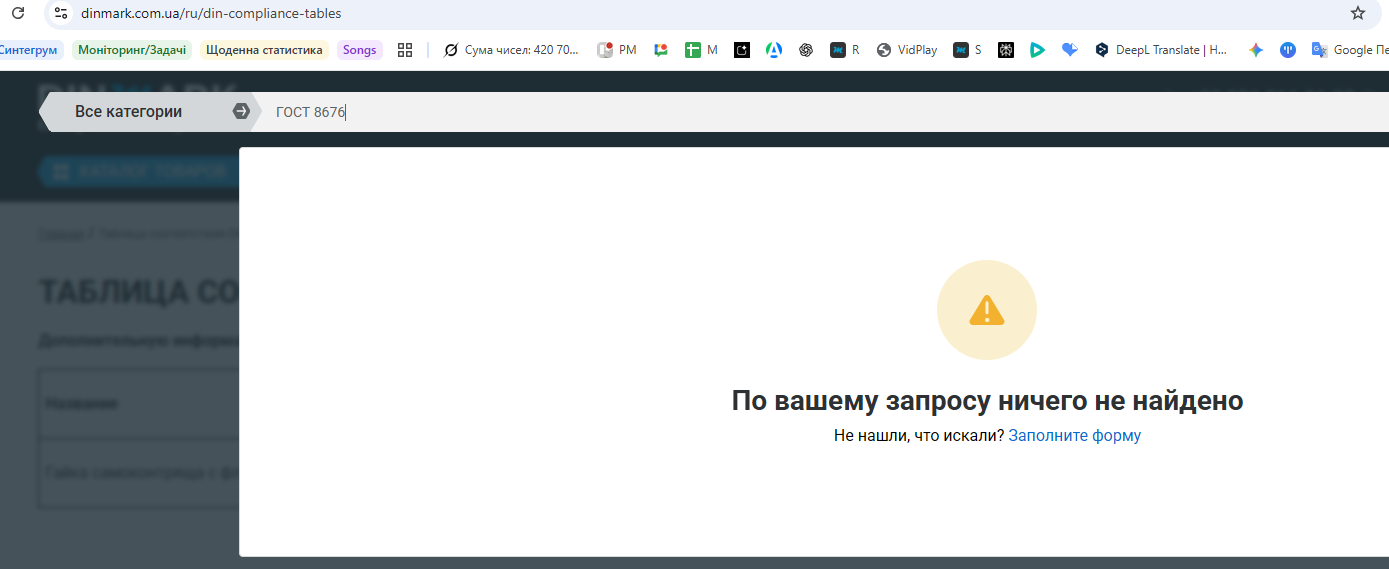This screenshot has width=1389, height=569.
Task: Open the S bookmark
Action: click(x=968, y=50)
